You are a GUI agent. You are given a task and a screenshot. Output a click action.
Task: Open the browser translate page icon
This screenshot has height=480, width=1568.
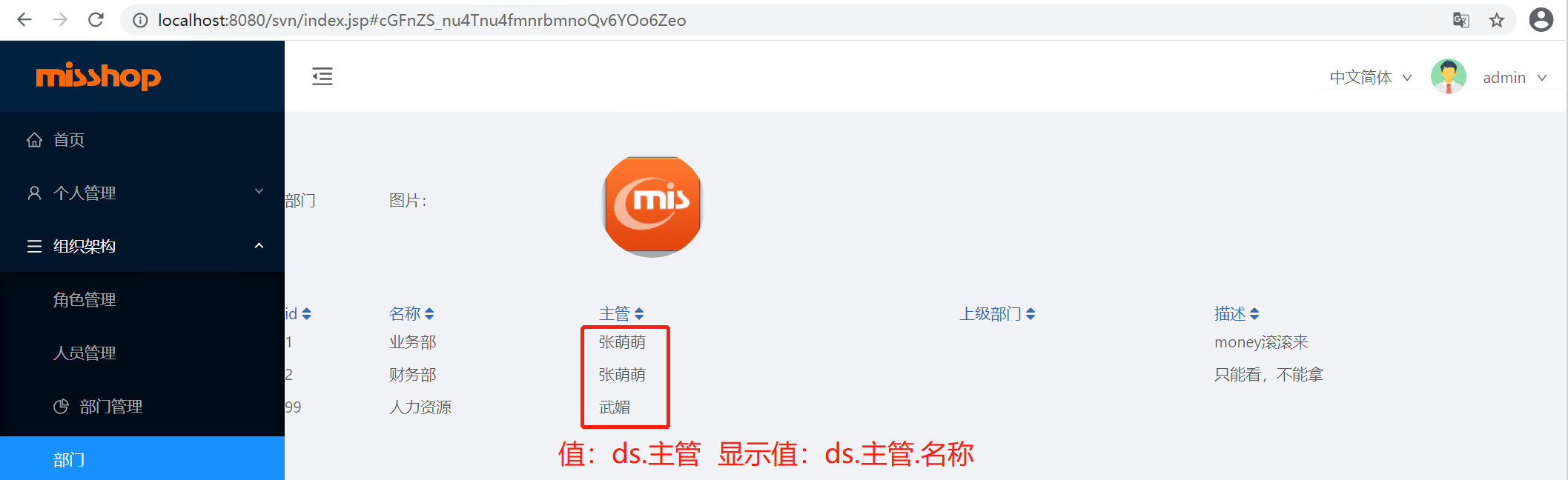coord(1461,20)
